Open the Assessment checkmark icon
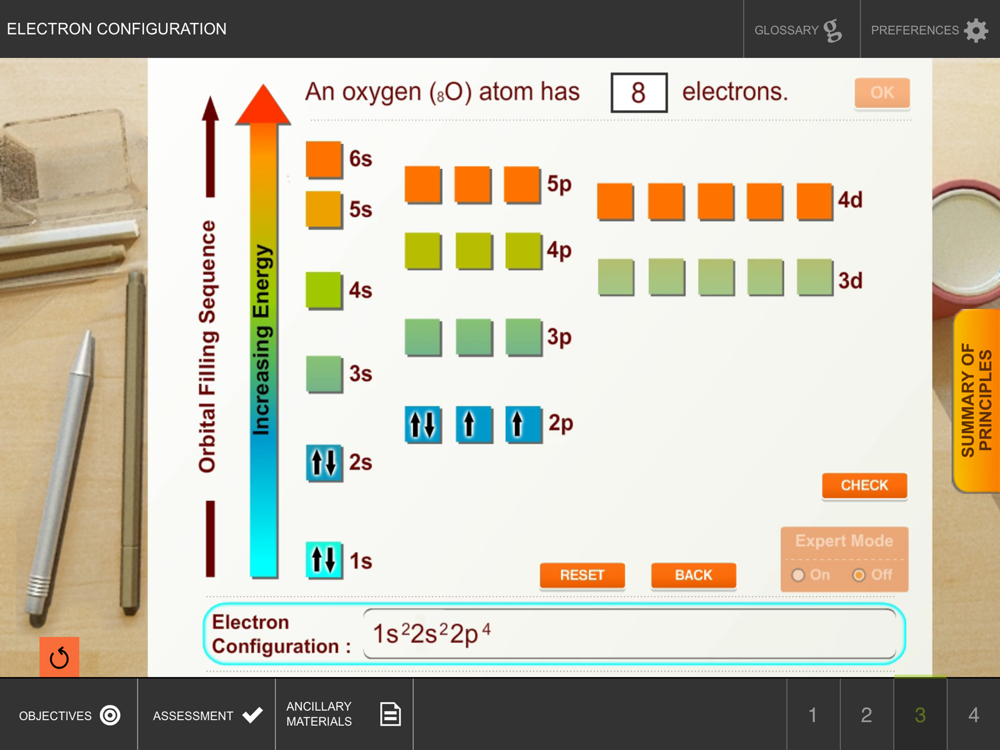1000x750 pixels. [x=253, y=715]
